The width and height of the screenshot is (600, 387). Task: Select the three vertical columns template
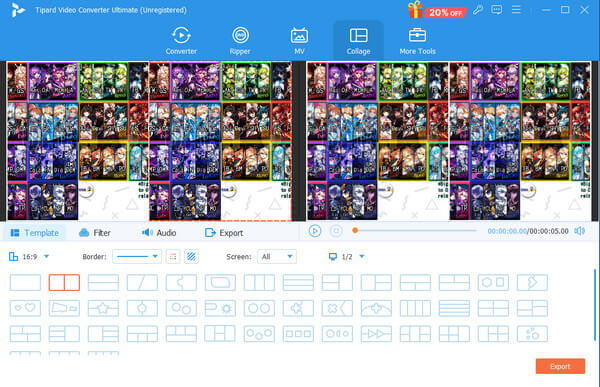[x=259, y=282]
